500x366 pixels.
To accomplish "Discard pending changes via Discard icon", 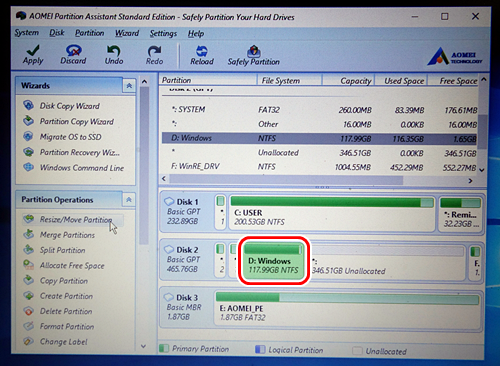I will (73, 54).
